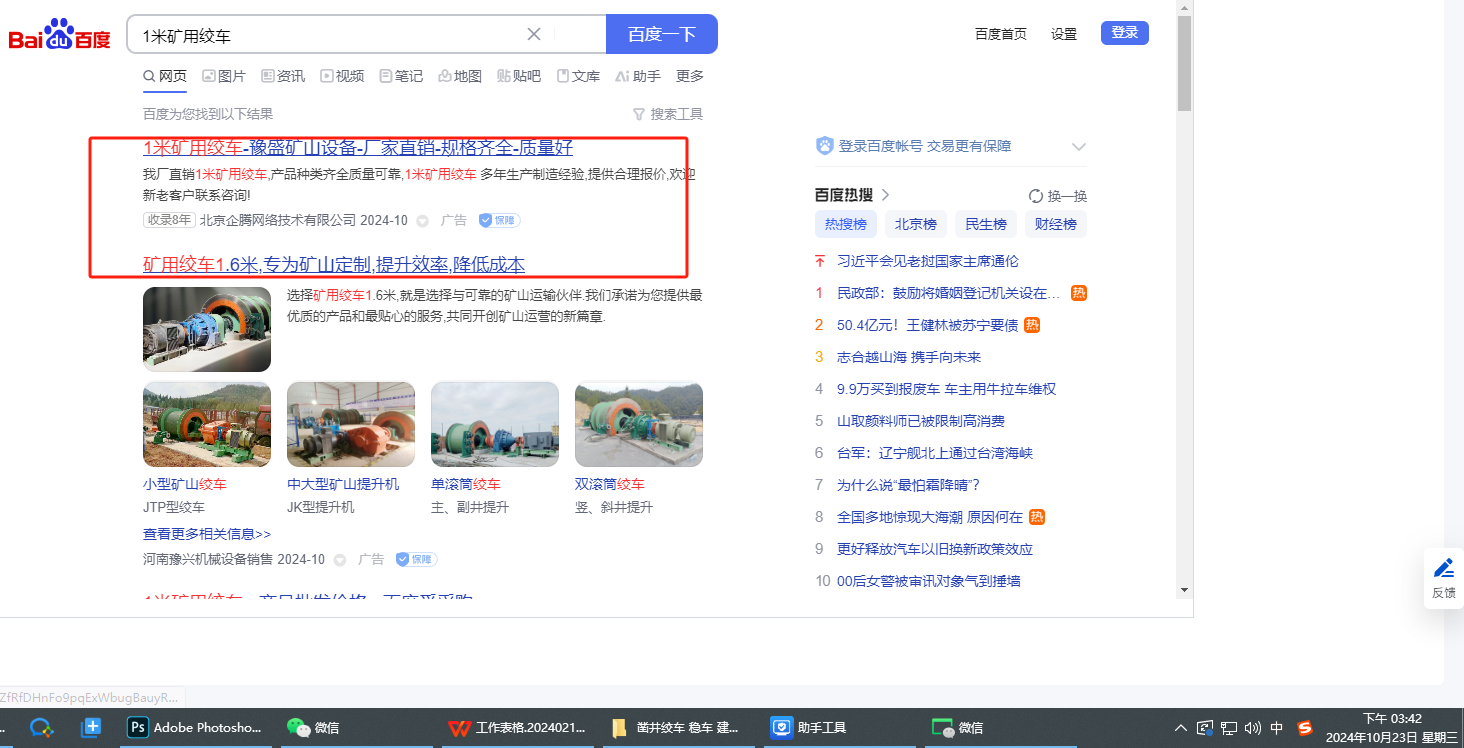
Task: Click the large winch image beside 选择矿用绞车1.6米
Action: pyautogui.click(x=207, y=330)
